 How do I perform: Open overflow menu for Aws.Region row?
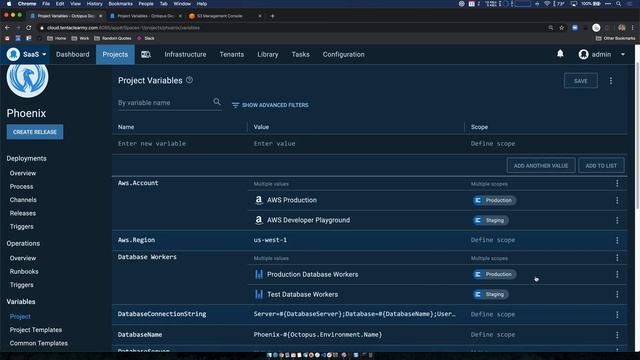(617, 240)
